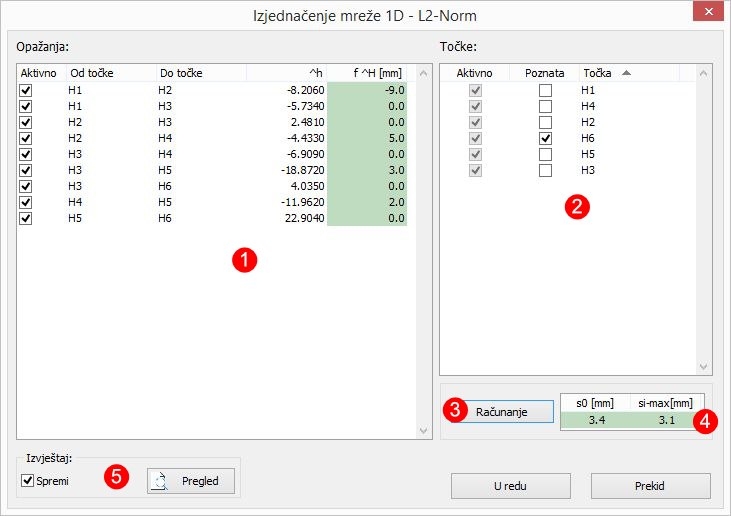Click the Do točke column header
Viewport: 731px width, 516px height.
[x=200, y=73]
